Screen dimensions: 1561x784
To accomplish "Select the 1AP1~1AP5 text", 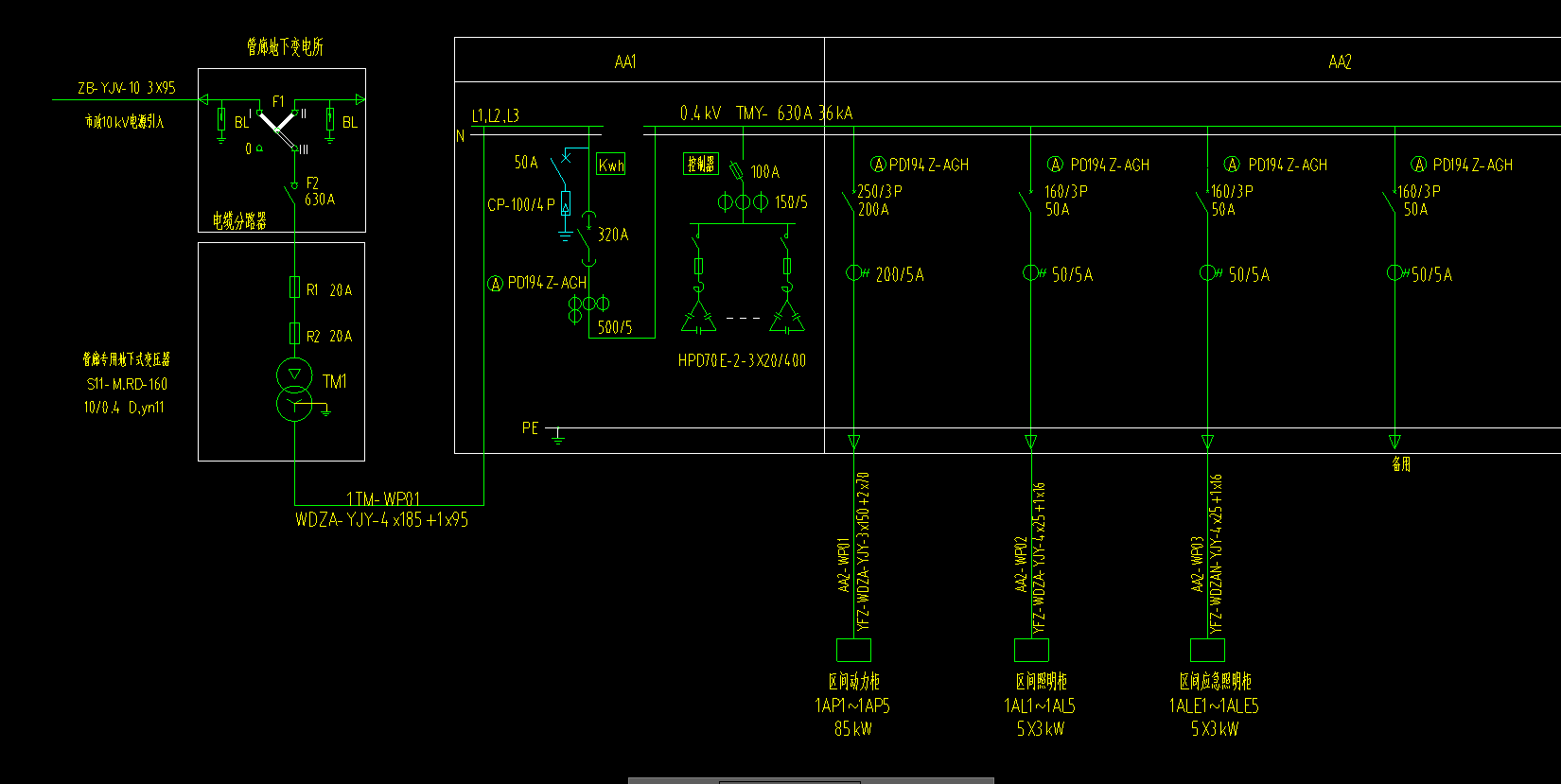I will [x=852, y=706].
